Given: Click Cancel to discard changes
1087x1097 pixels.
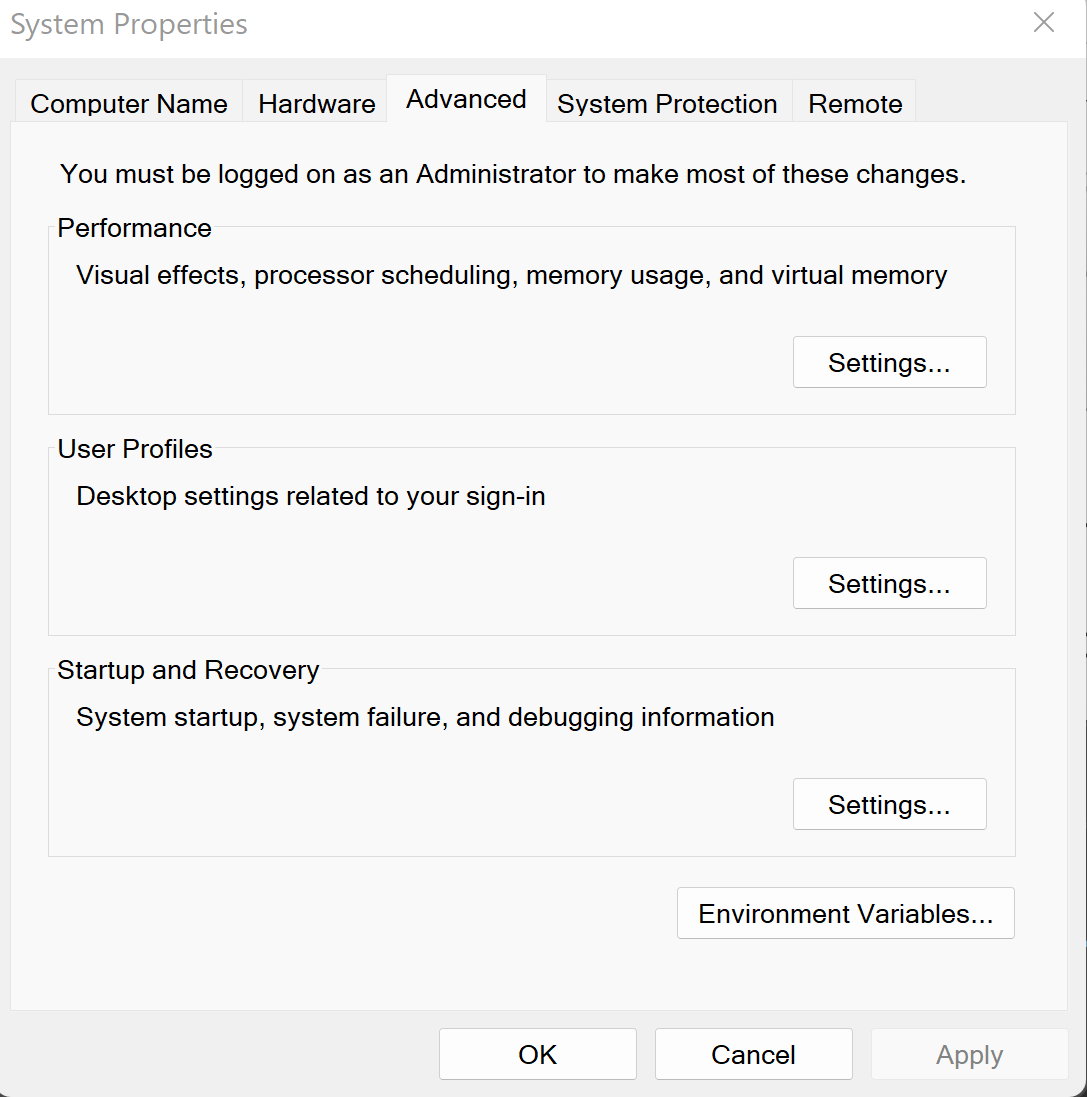Looking at the screenshot, I should (754, 1054).
